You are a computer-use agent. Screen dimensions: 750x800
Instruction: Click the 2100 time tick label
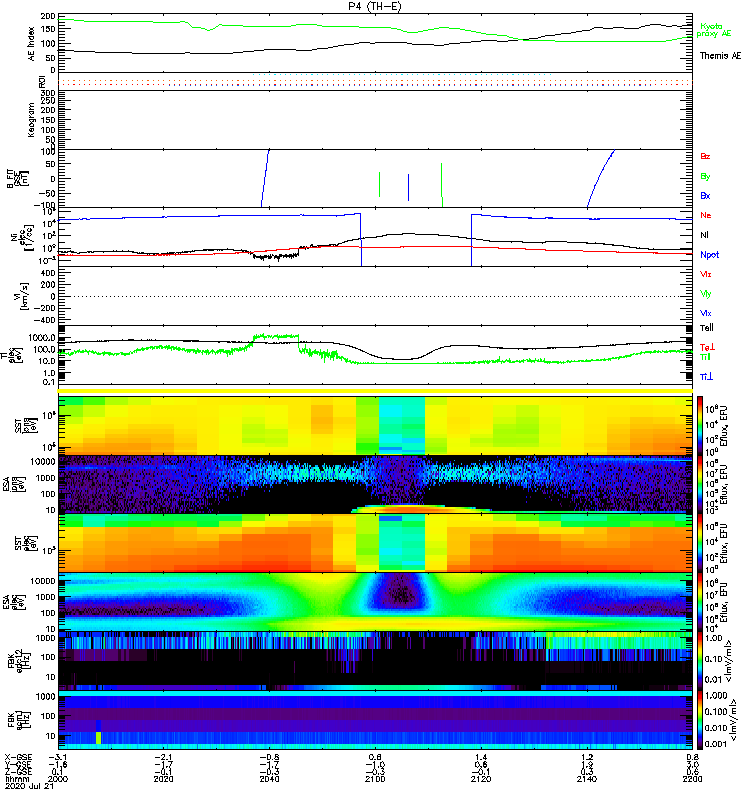pos(375,779)
